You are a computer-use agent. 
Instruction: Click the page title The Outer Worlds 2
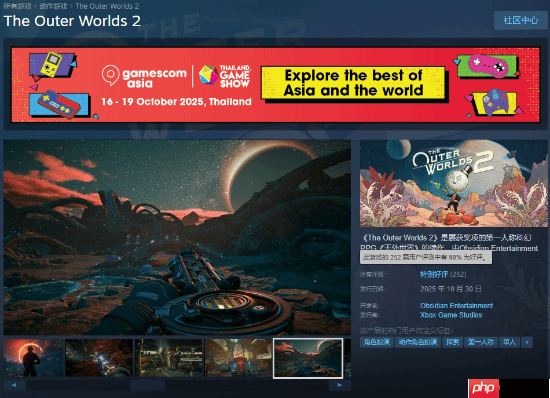(72, 21)
